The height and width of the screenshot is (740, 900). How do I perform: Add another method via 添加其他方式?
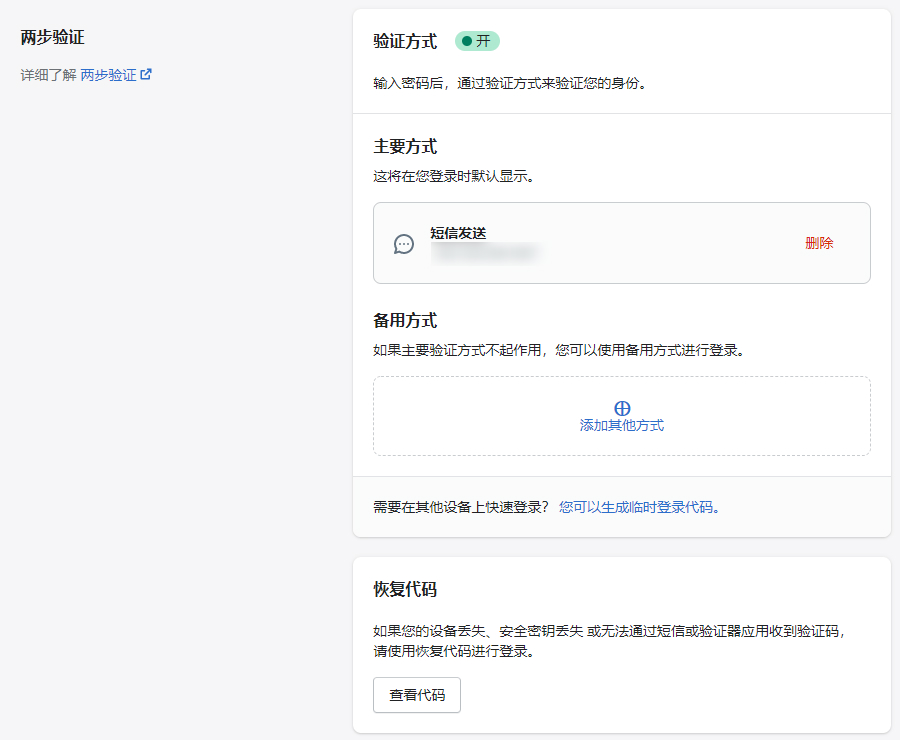[x=622, y=425]
